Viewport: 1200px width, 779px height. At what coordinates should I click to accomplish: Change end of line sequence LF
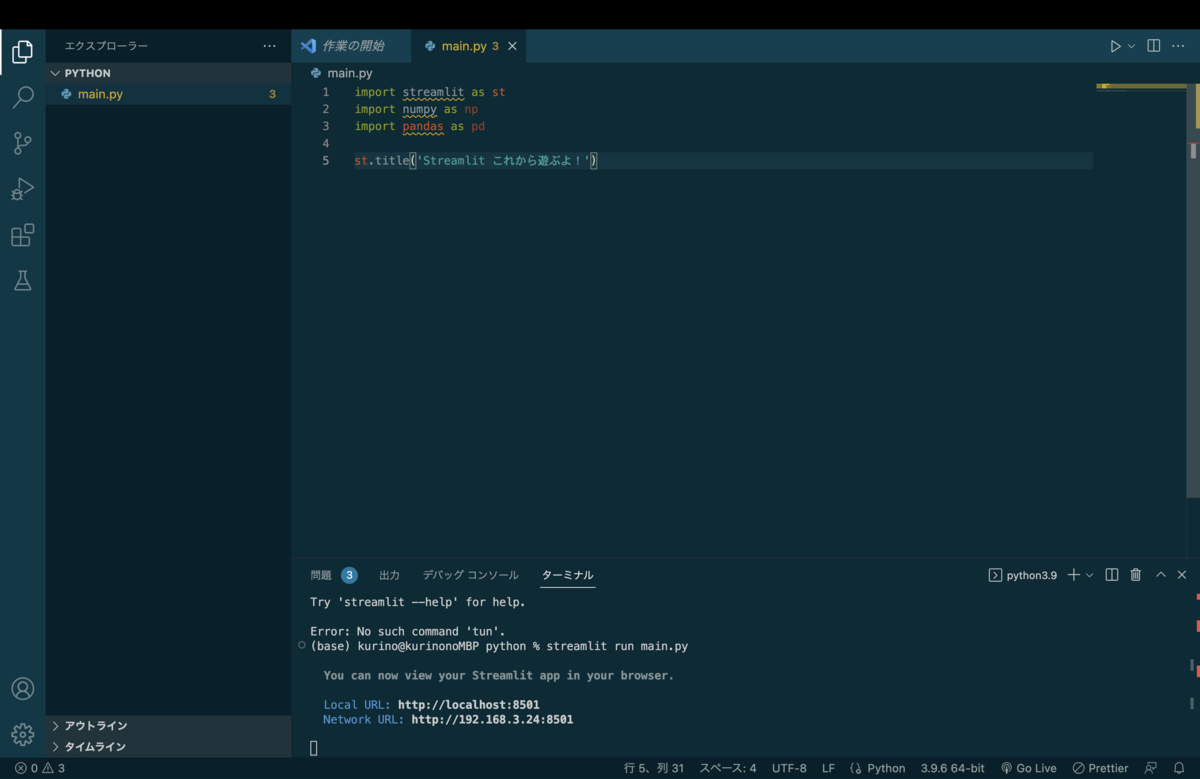tap(828, 768)
